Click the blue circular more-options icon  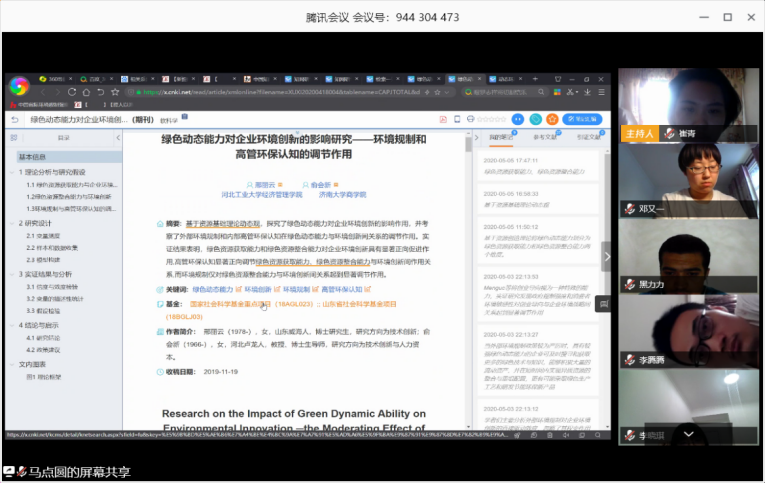click(x=518, y=119)
